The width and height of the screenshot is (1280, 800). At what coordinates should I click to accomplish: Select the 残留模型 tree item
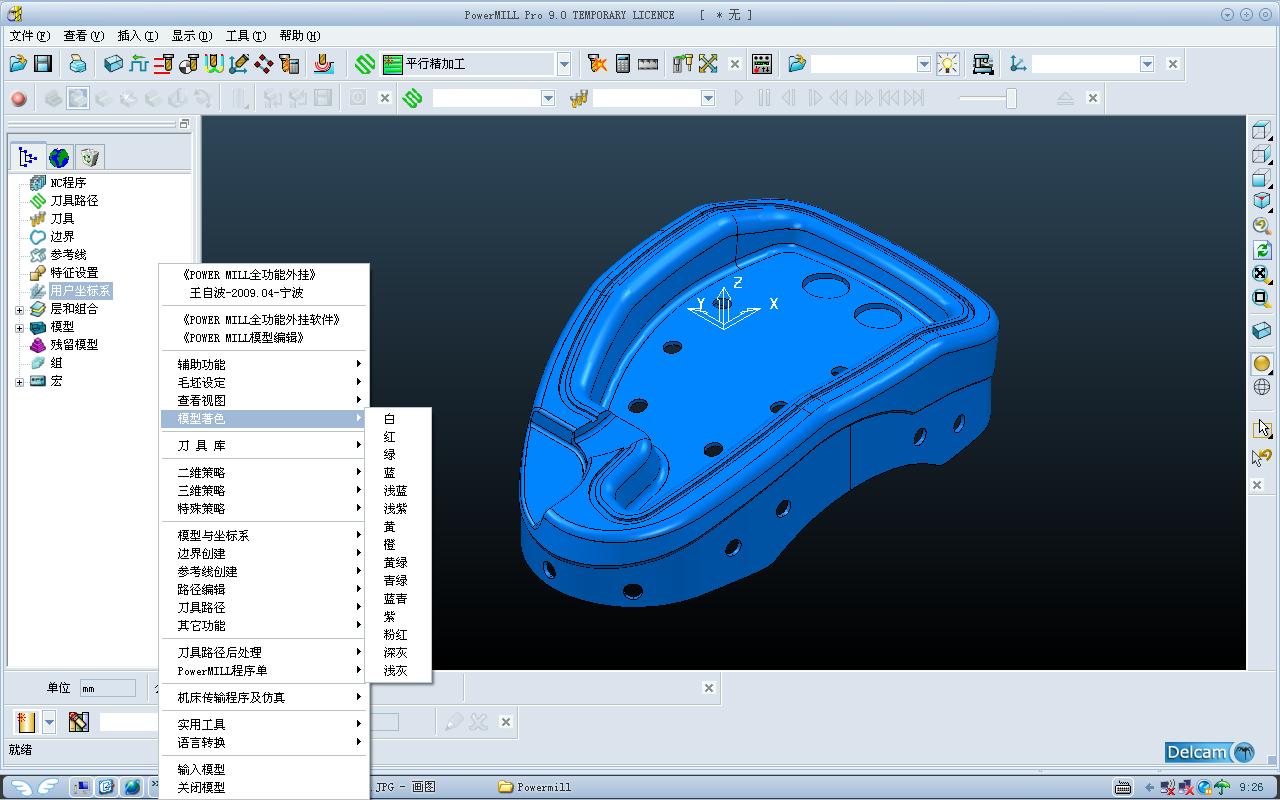[x=74, y=345]
